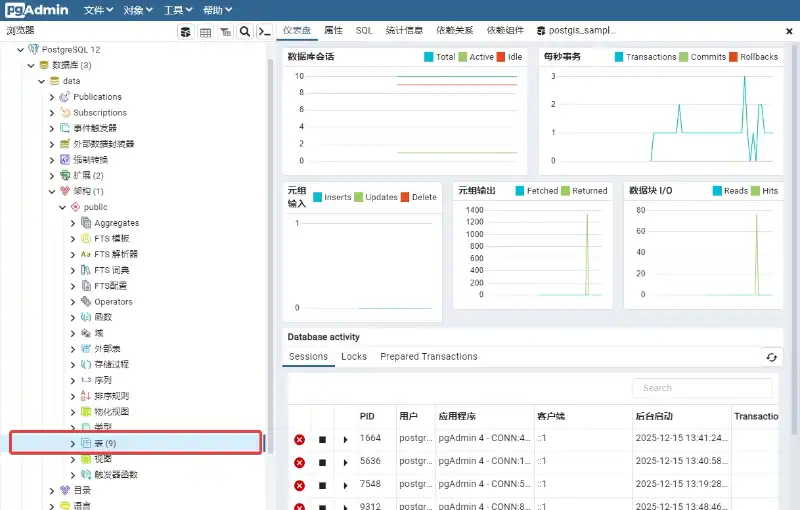Open the Query Tool toolbar icon
This screenshot has width=800, height=510.
(x=186, y=32)
